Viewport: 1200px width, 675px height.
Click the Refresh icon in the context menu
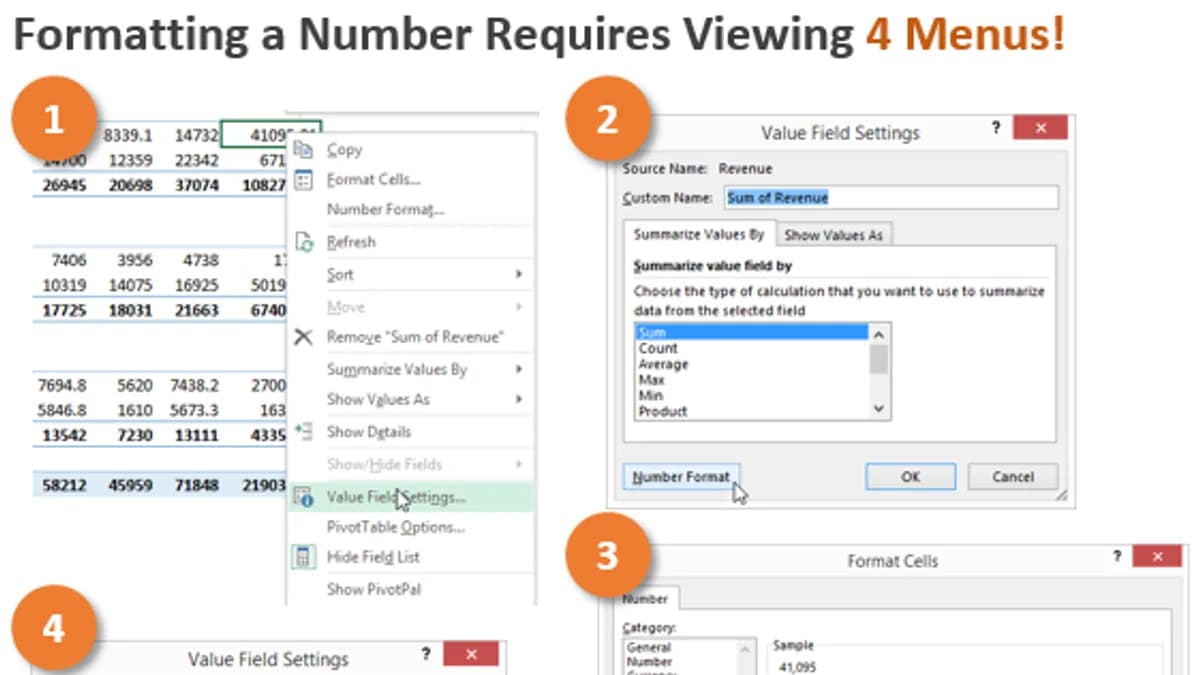304,242
